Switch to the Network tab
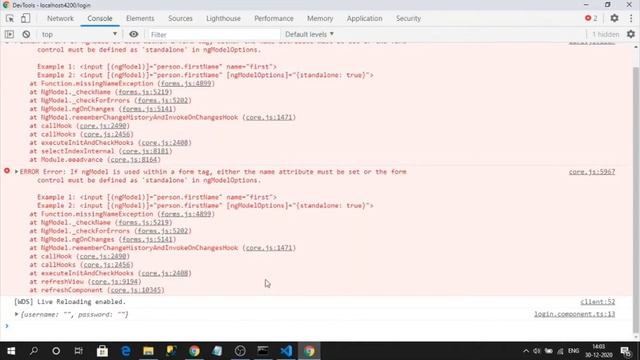 click(60, 18)
